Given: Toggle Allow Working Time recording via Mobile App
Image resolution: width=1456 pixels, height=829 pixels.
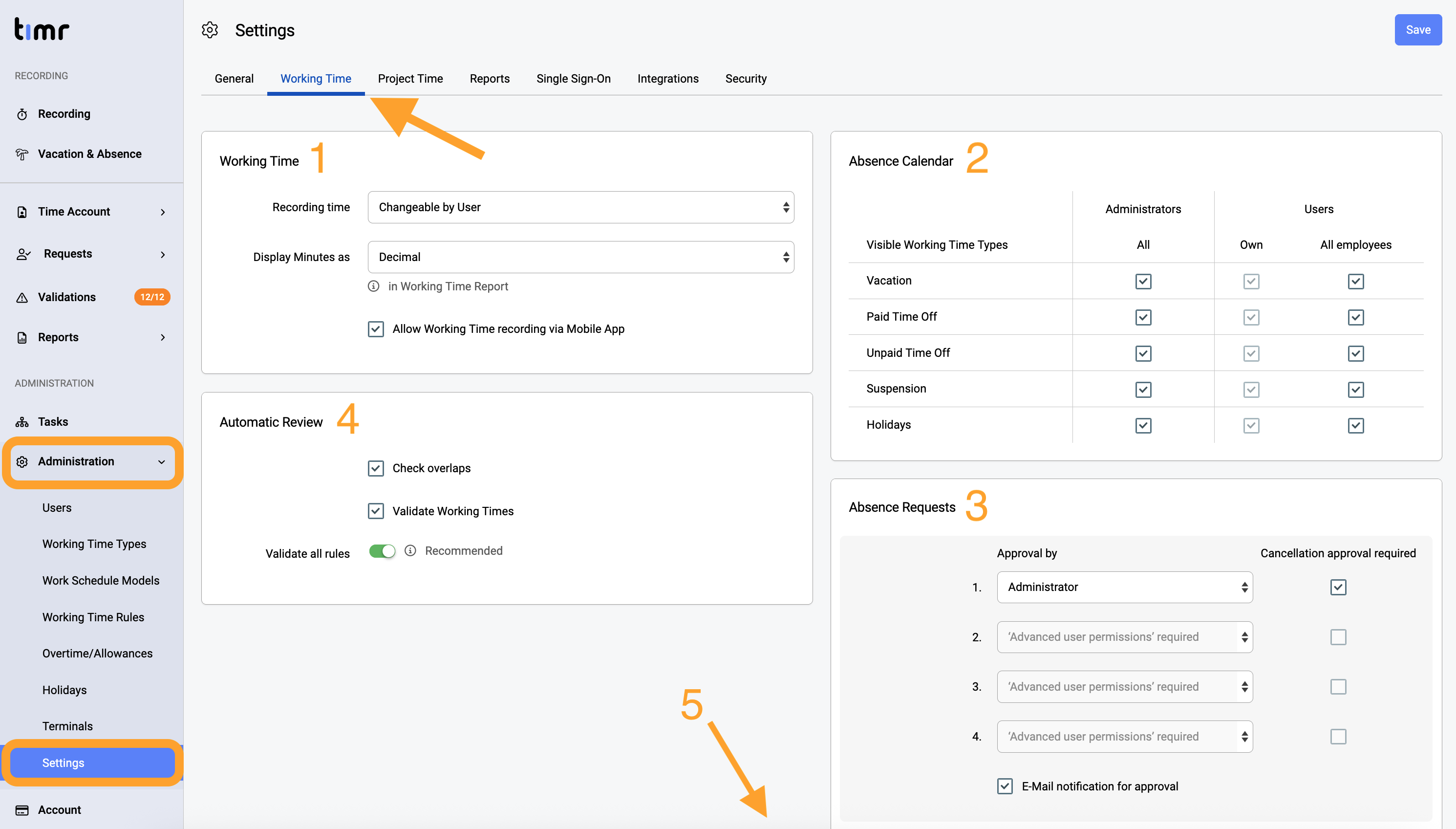Looking at the screenshot, I should [376, 329].
